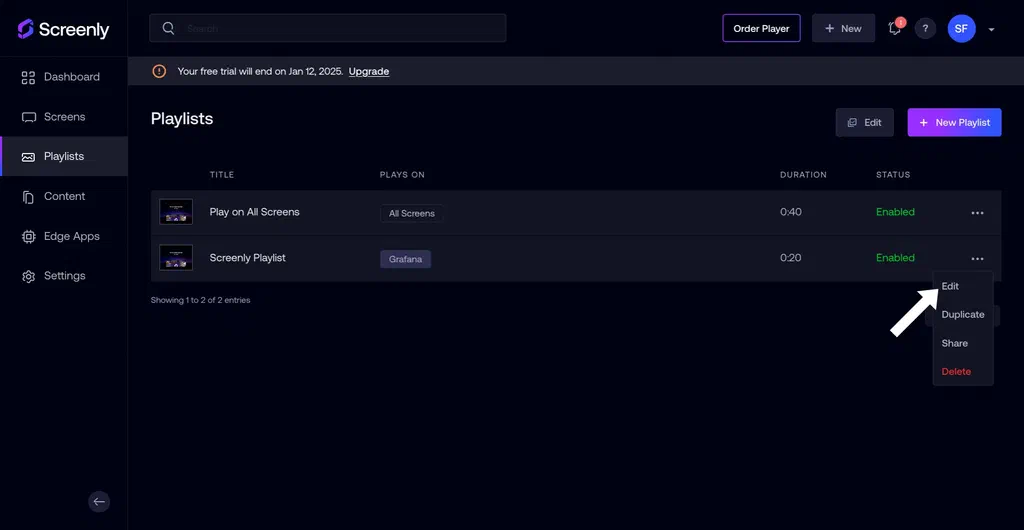The image size is (1024, 530).
Task: Create a New Playlist
Action: 954,122
